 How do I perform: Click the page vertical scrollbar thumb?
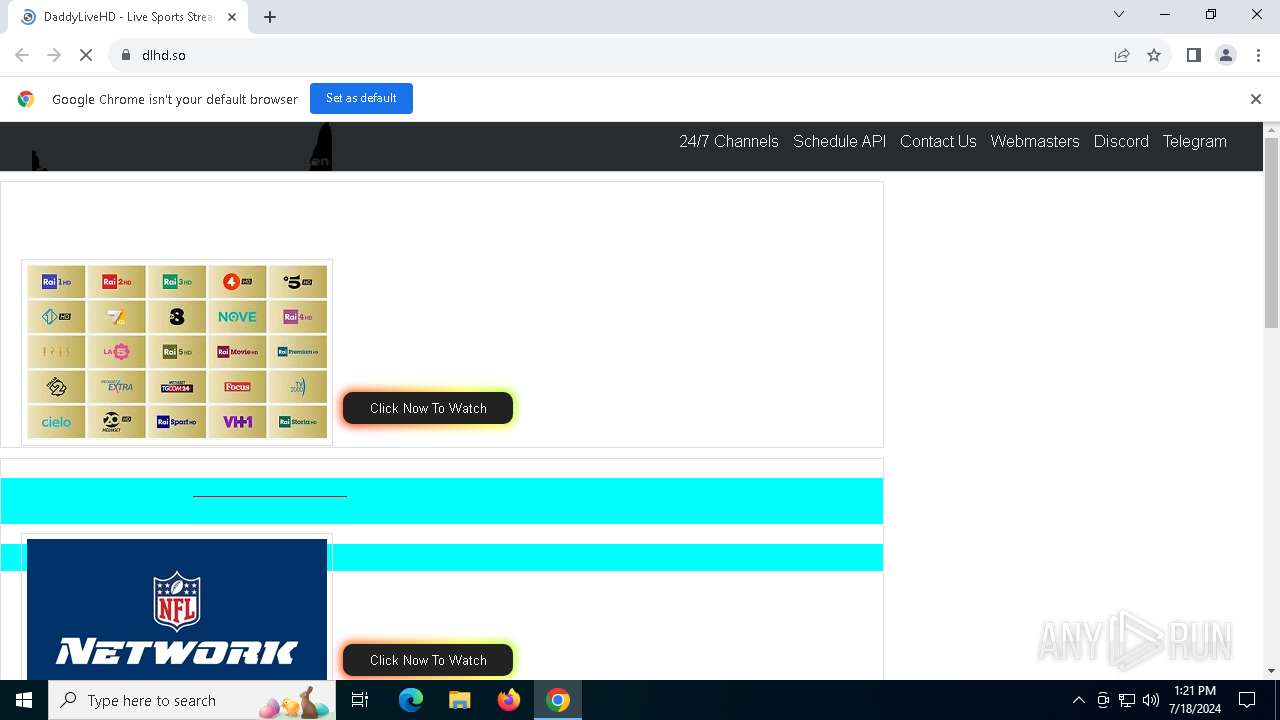point(1271,232)
